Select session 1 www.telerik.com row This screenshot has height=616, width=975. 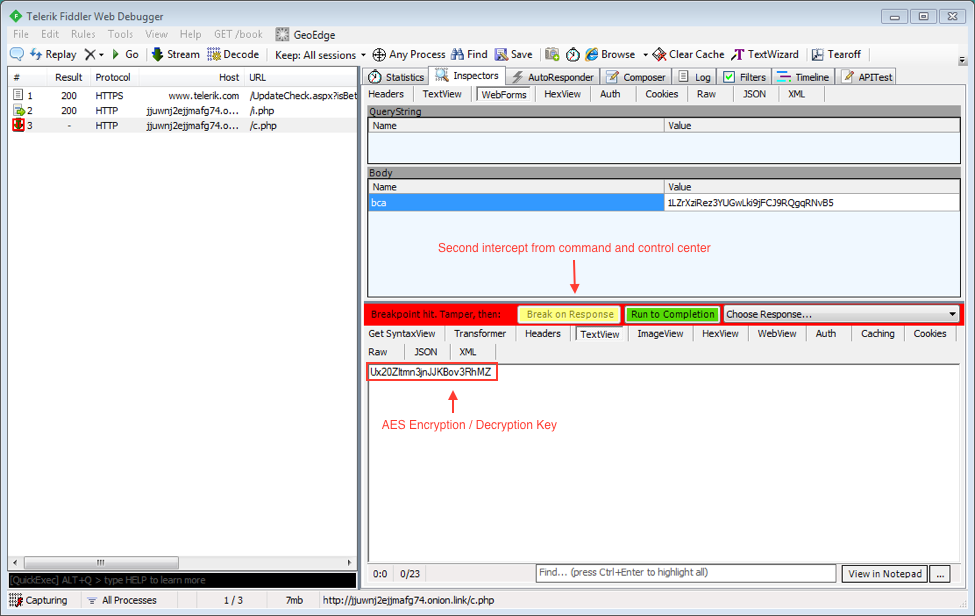tap(182, 96)
